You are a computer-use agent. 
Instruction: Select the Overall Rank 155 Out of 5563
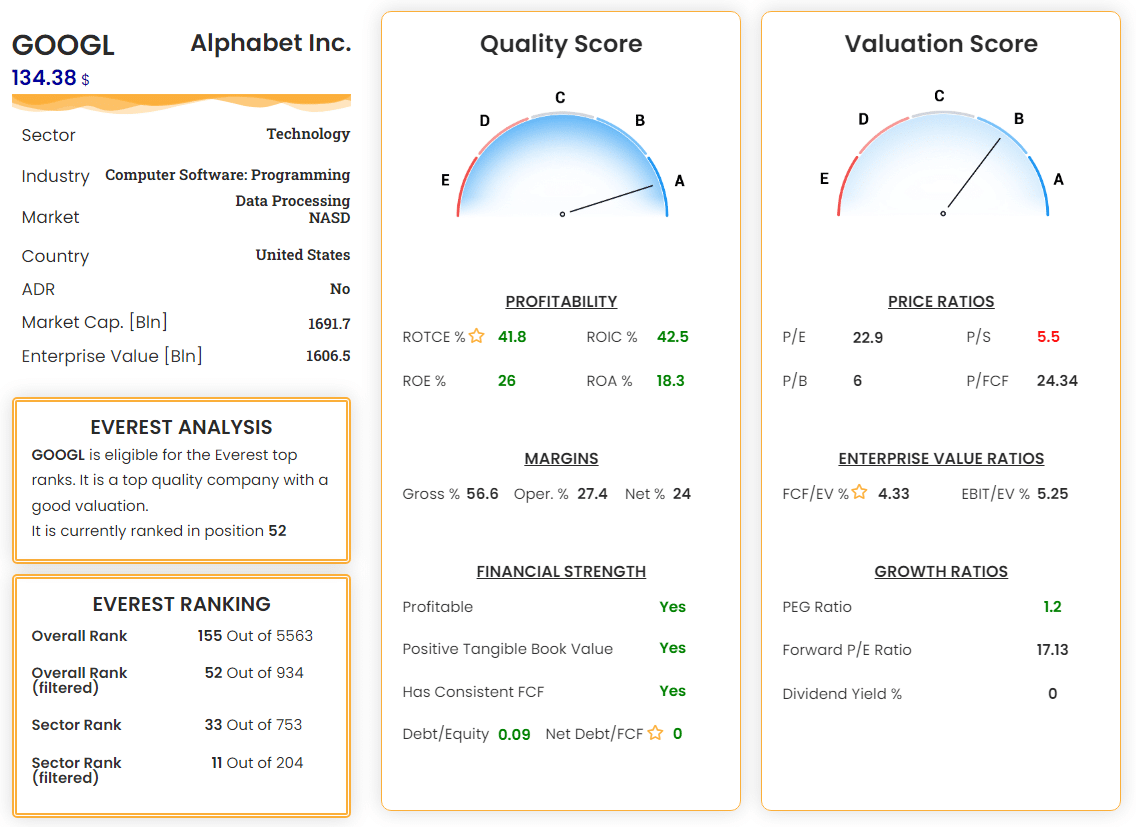tap(255, 636)
